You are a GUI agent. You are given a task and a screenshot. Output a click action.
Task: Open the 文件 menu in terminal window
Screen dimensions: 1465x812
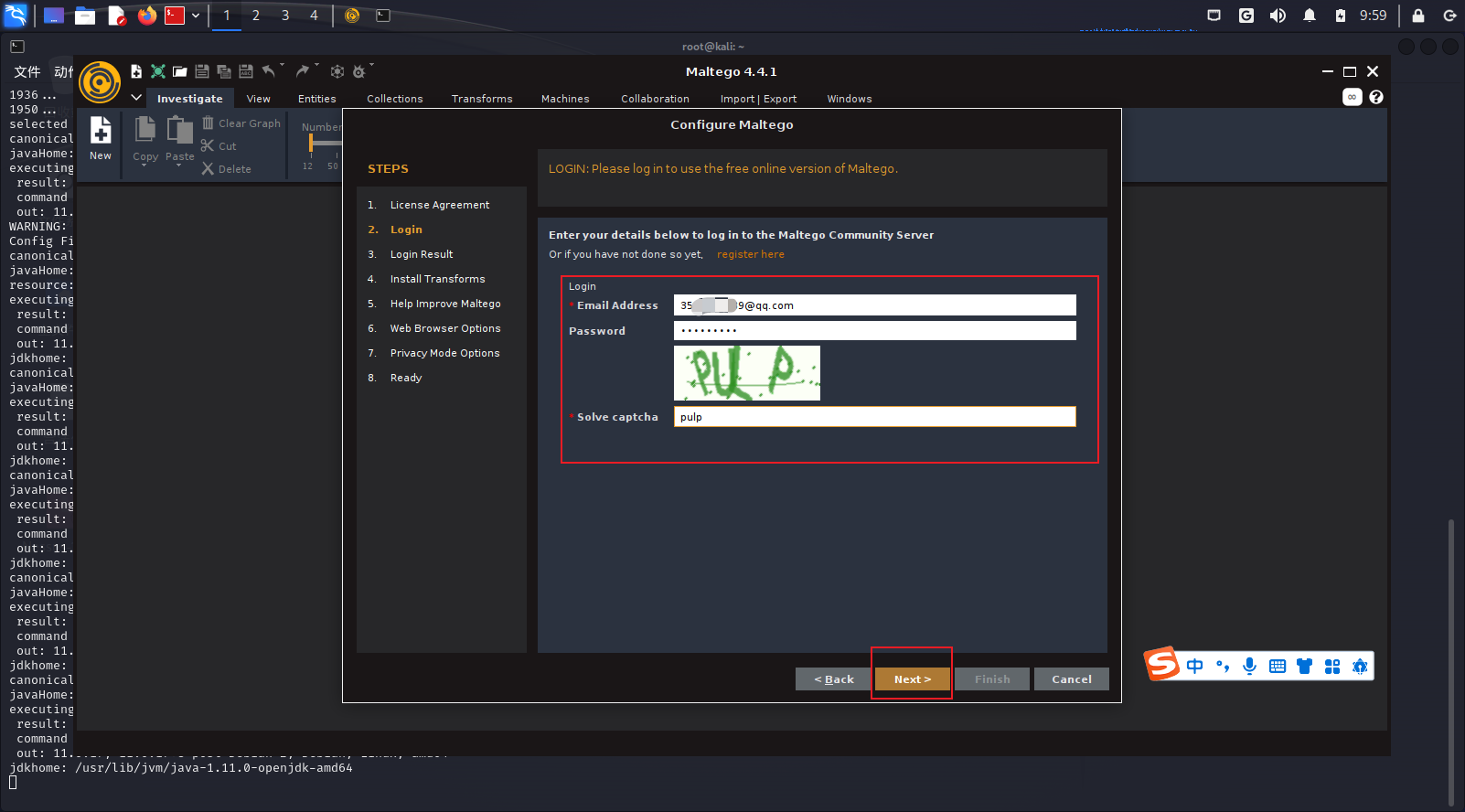[x=27, y=71]
